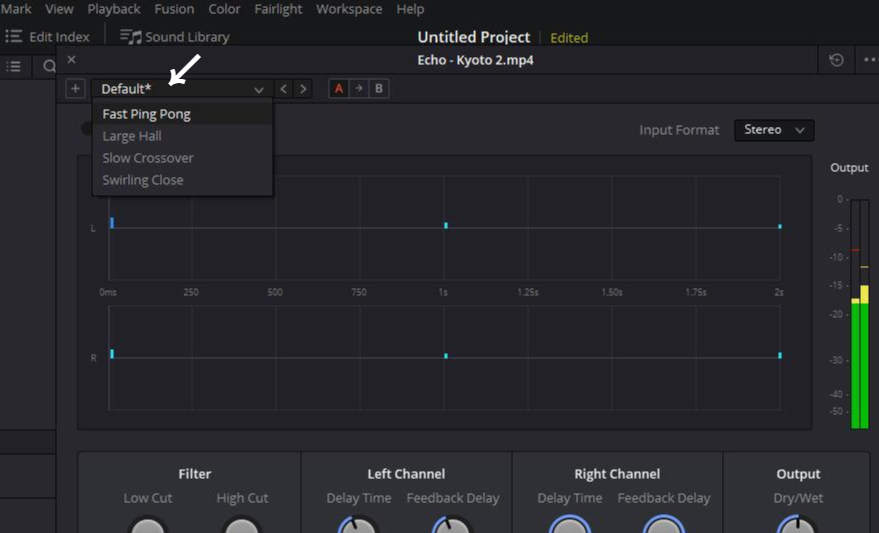The image size is (879, 533).
Task: Copy A settings to B arrow
Action: [359, 89]
